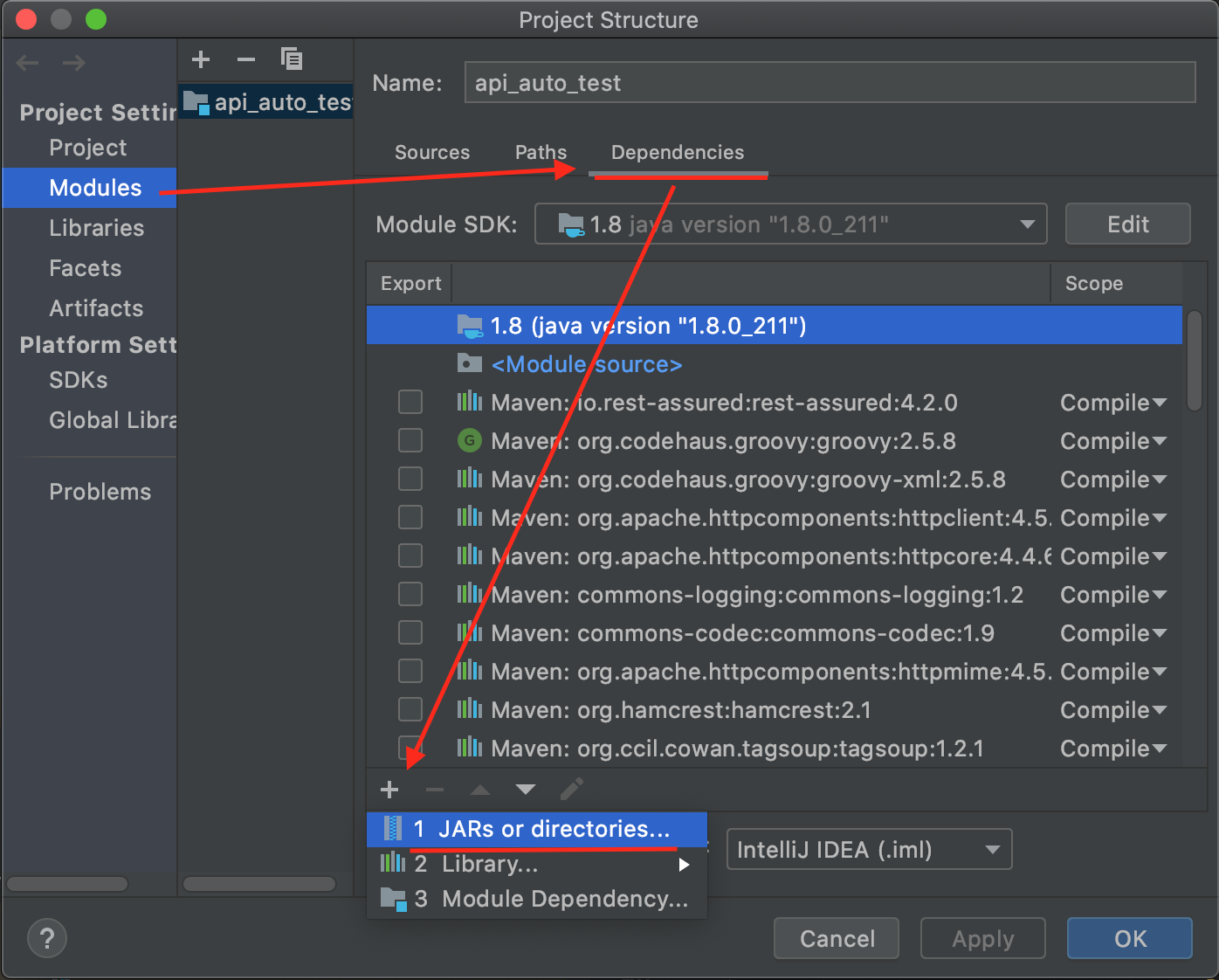This screenshot has width=1219, height=980.
Task: Click the groovy library green G icon
Action: [470, 440]
